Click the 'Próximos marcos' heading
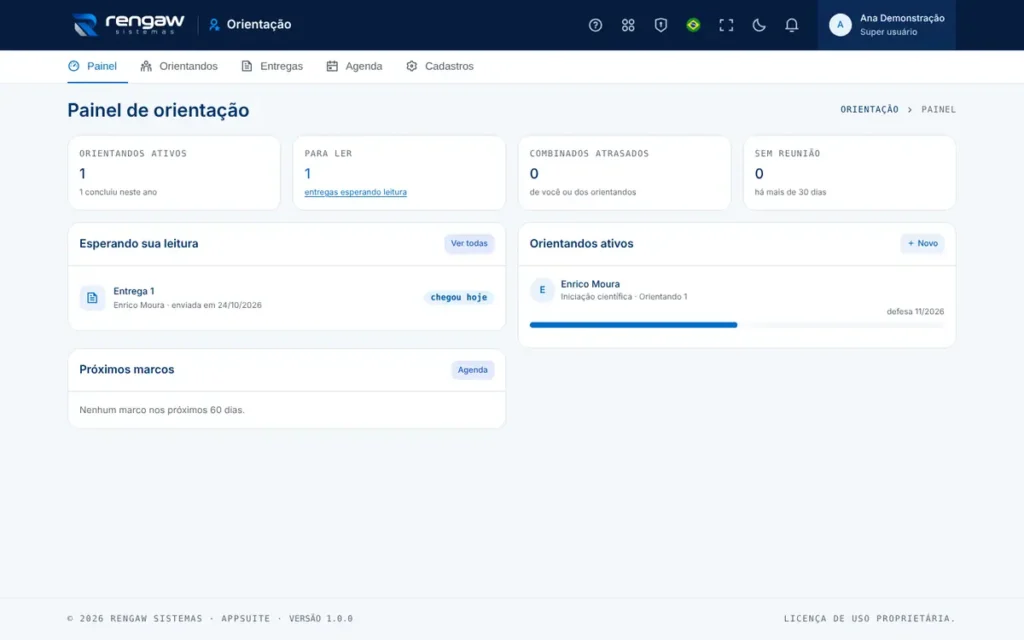The image size is (1024, 640). [x=127, y=370]
